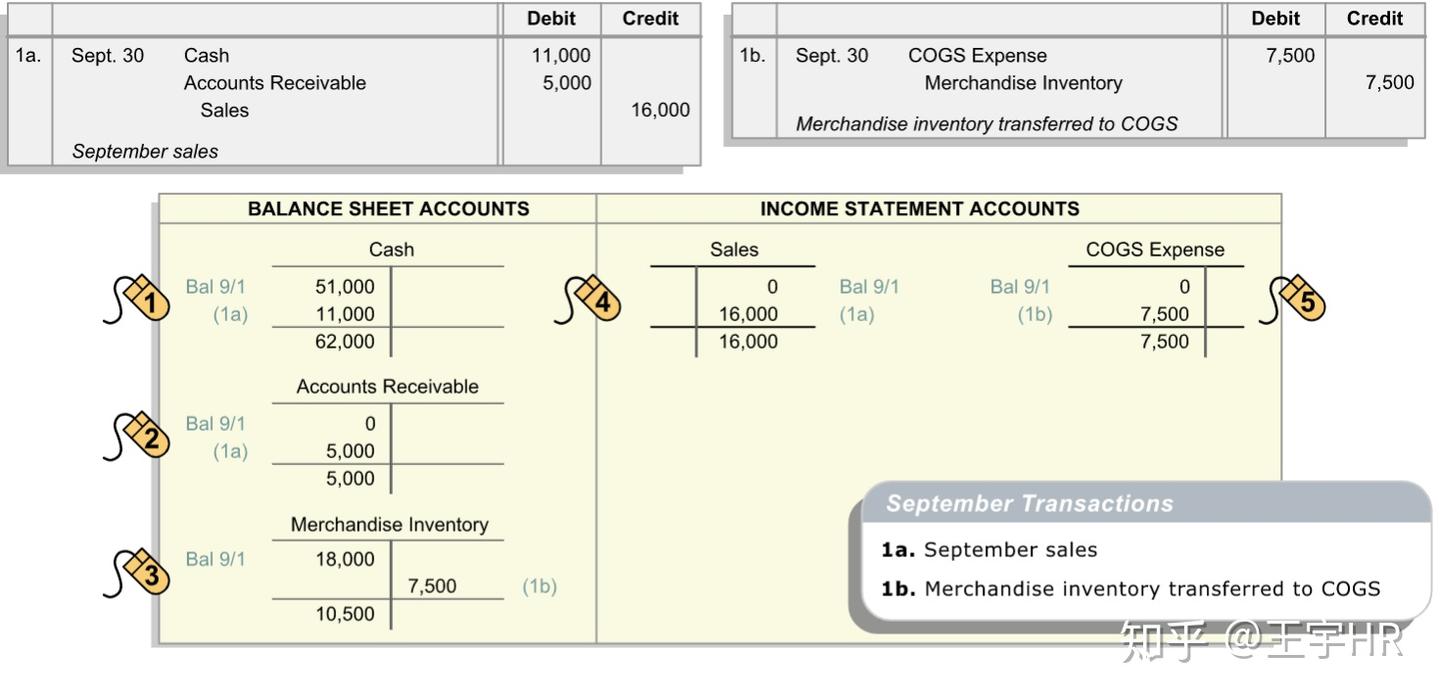Click the Merchandise Inventory T-account title

coord(389,525)
